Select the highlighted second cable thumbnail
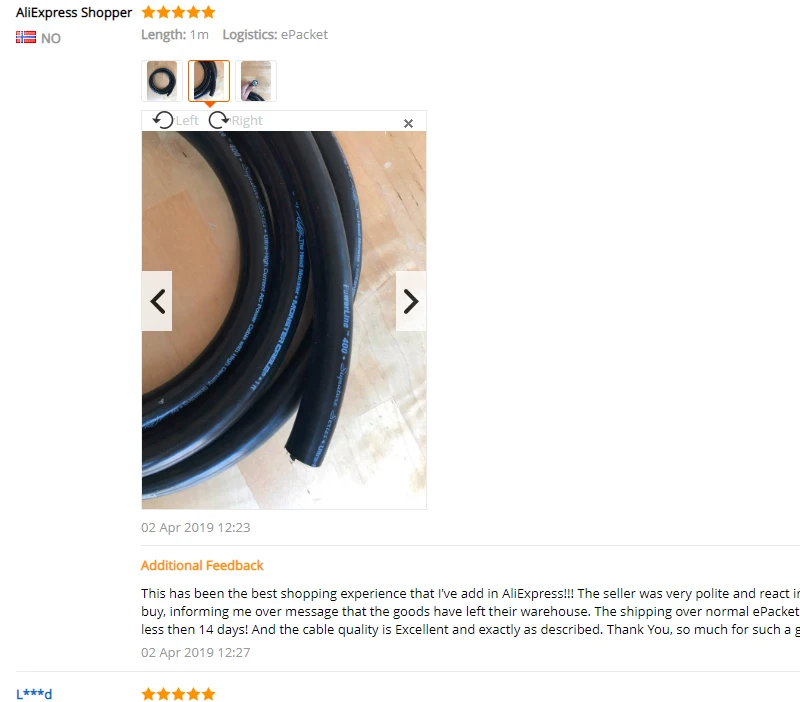Viewport: 800px width, 702px height. [209, 81]
